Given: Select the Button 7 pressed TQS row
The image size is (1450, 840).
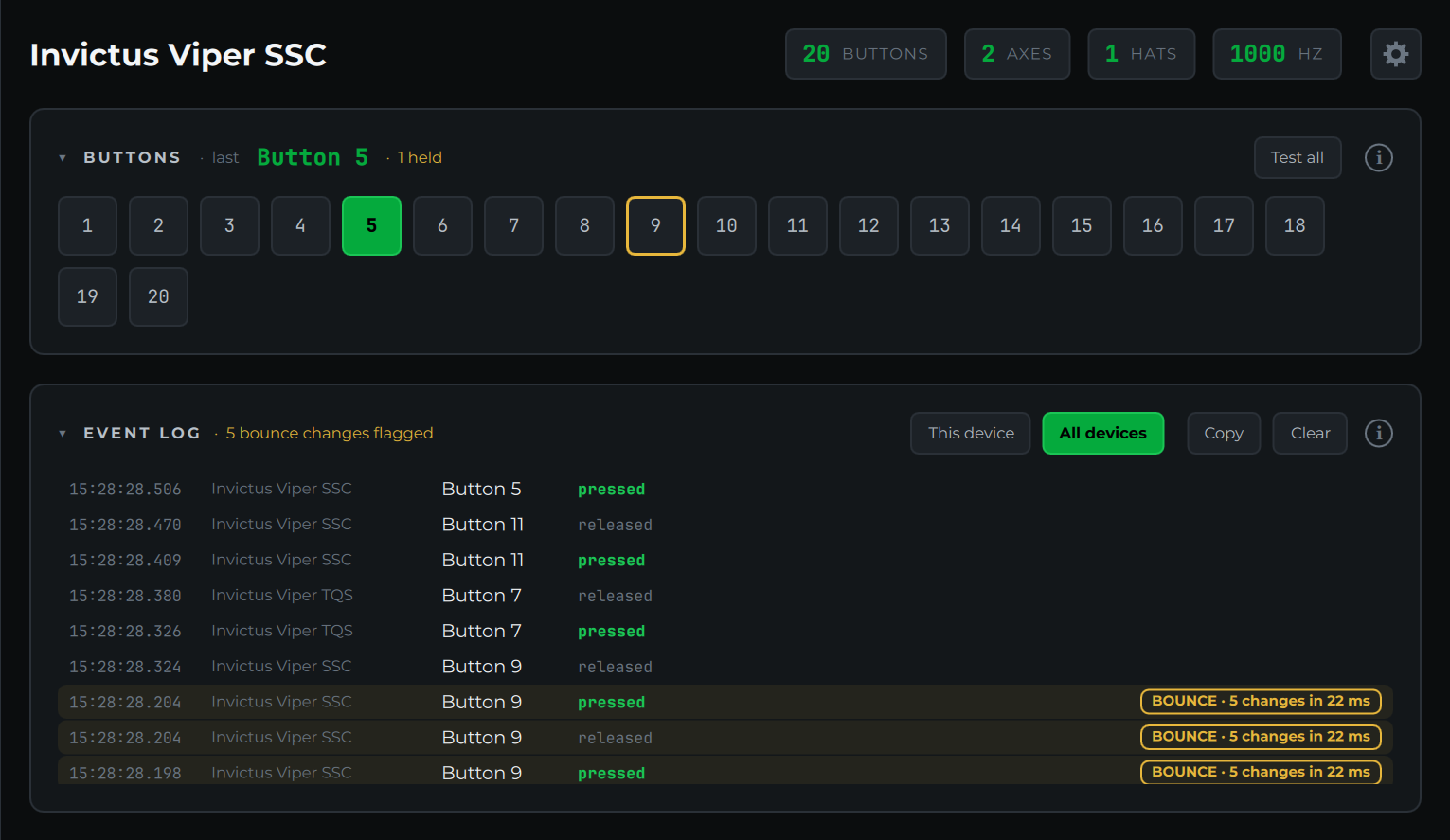Looking at the screenshot, I should (x=725, y=631).
